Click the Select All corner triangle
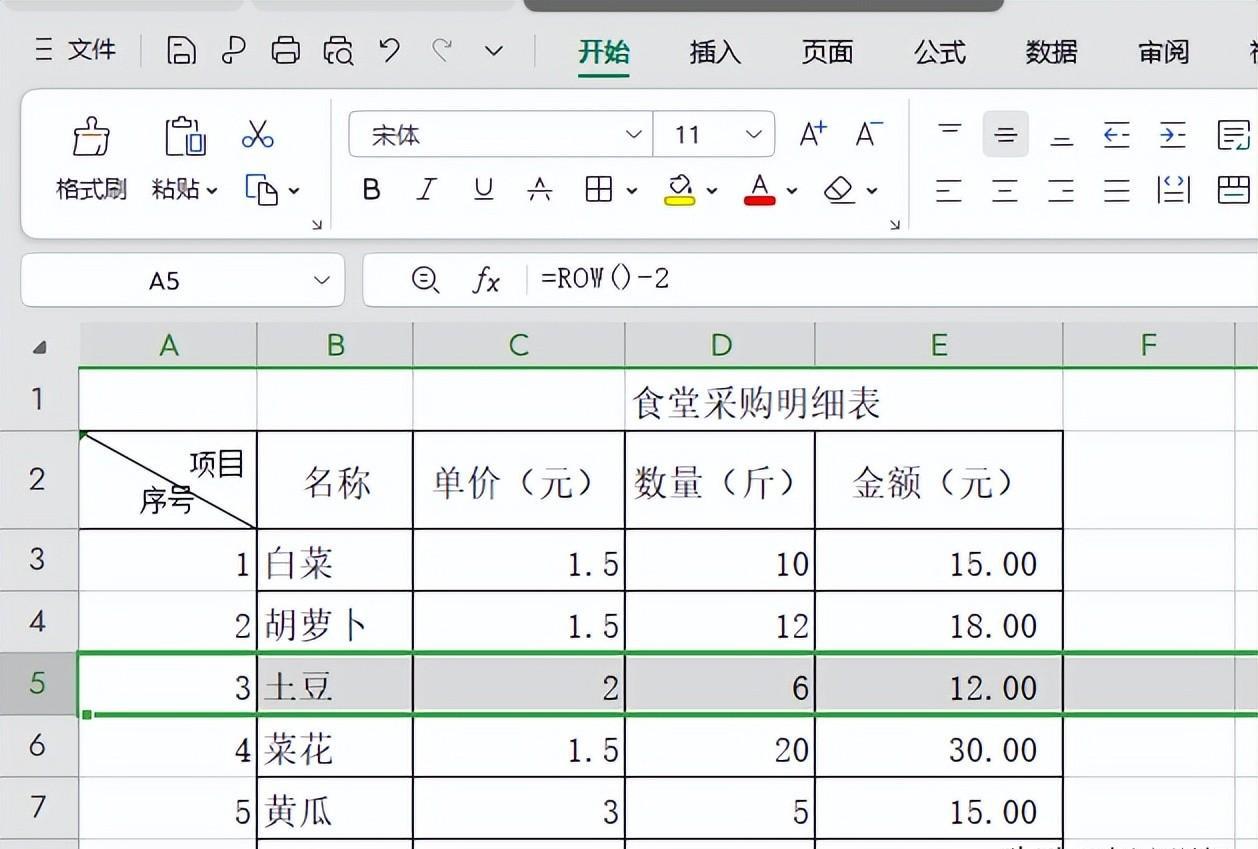 (x=39, y=347)
